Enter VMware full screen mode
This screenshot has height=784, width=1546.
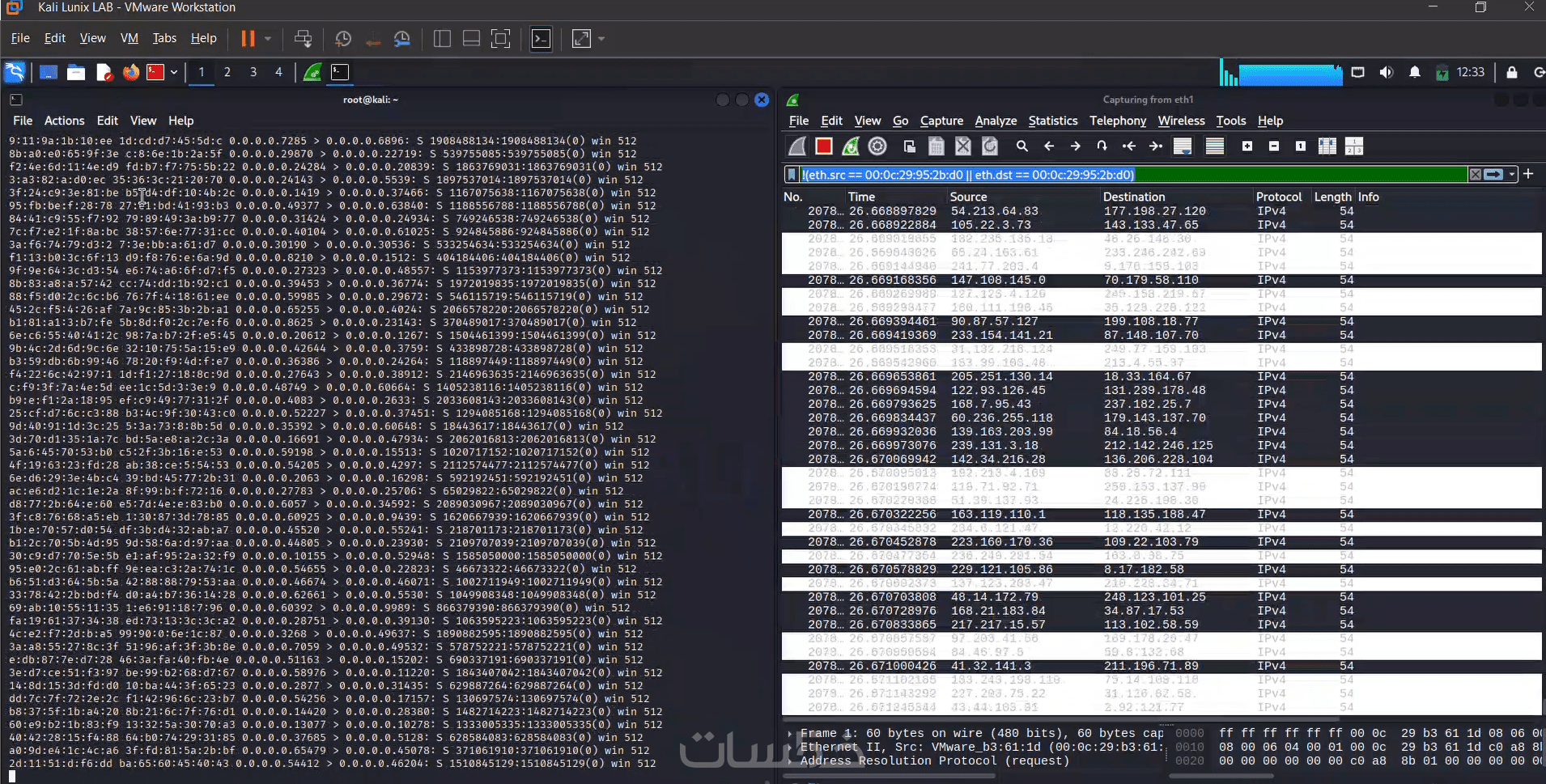click(501, 39)
